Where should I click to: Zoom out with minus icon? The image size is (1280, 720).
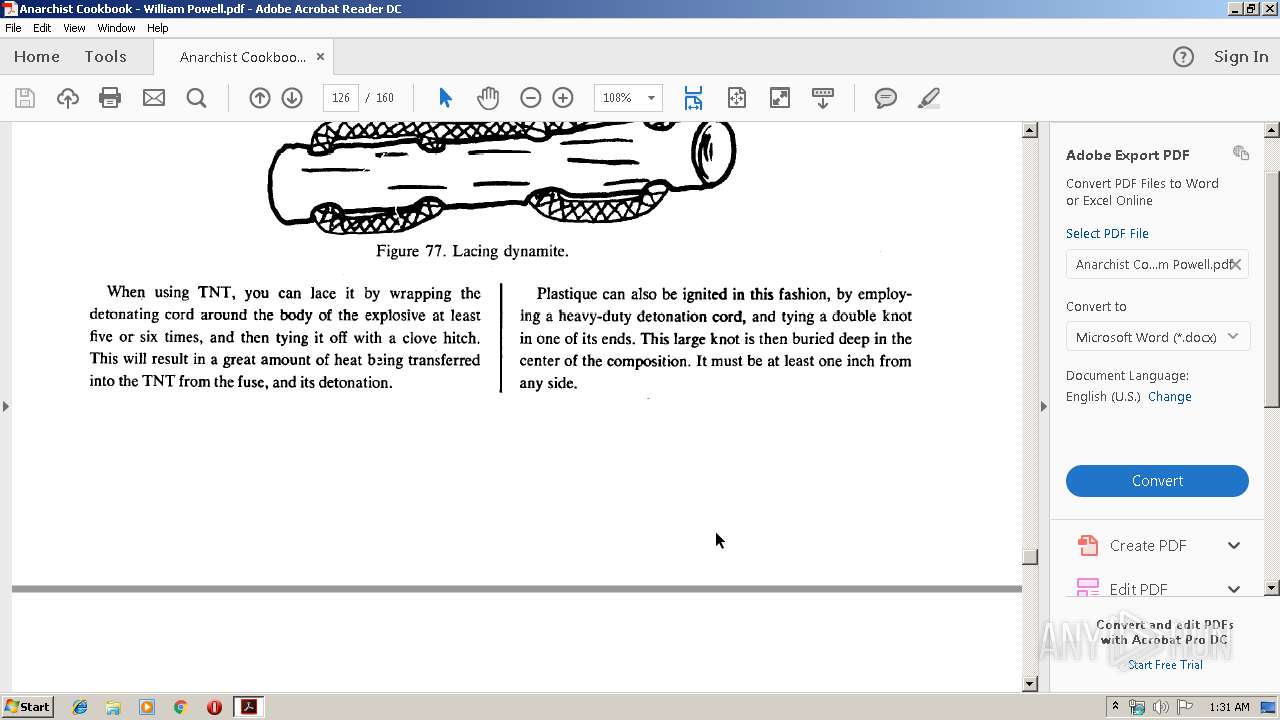[x=531, y=98]
